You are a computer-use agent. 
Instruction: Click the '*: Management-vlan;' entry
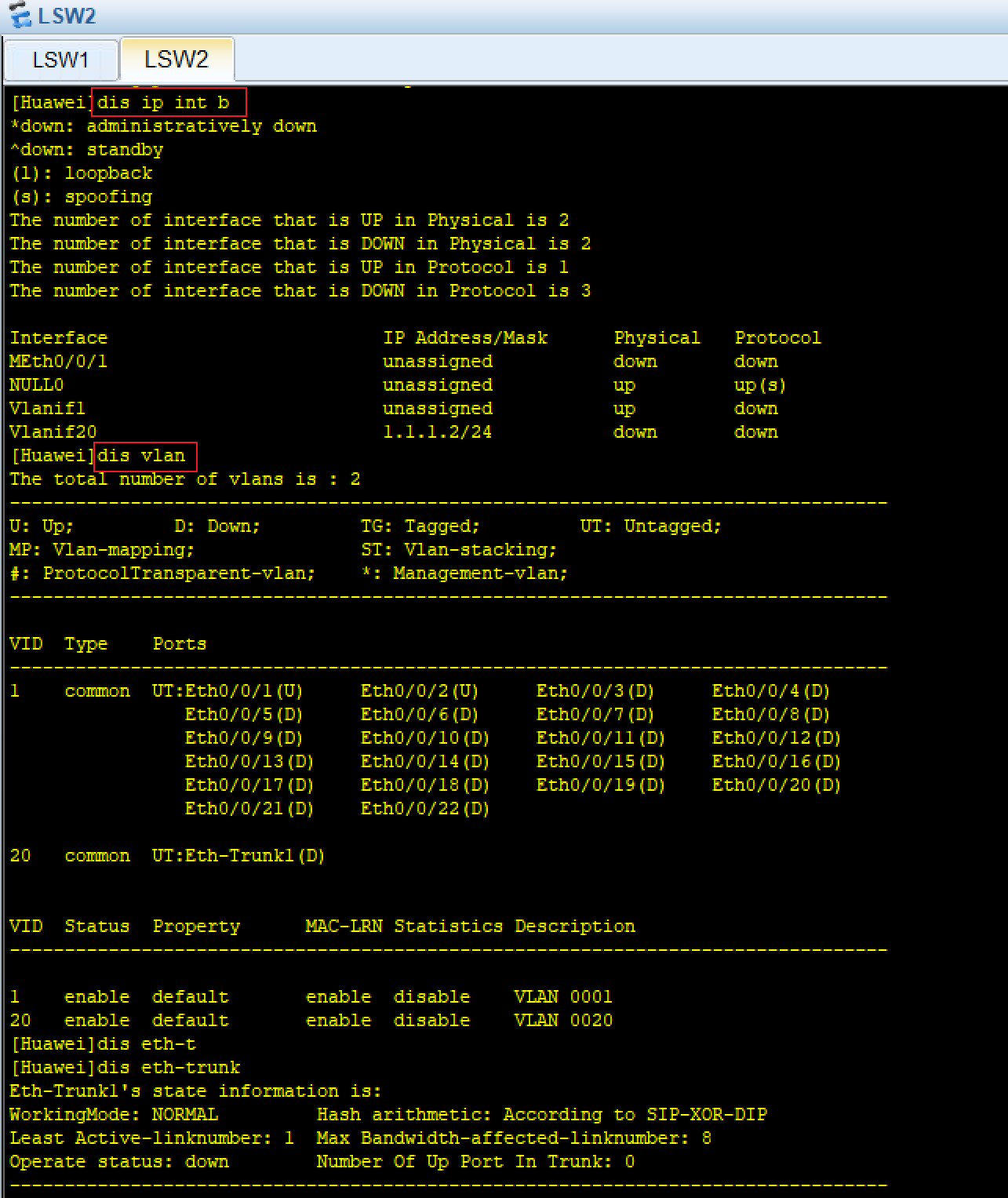click(x=464, y=574)
